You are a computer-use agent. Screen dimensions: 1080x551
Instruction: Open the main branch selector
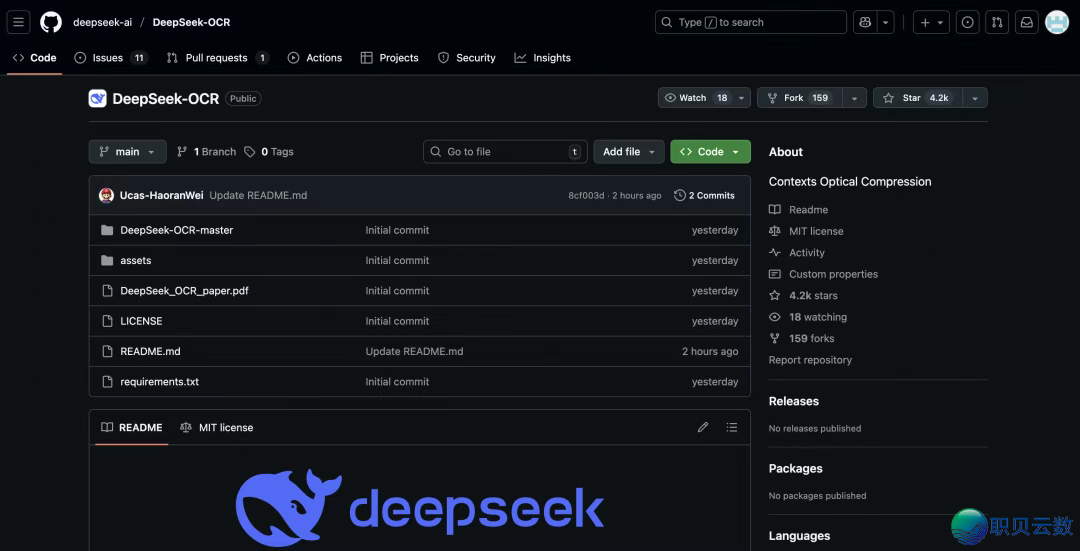[x=127, y=152]
